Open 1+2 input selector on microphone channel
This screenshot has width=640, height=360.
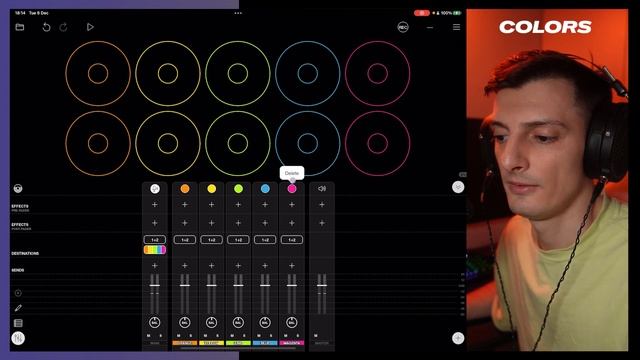pos(155,240)
